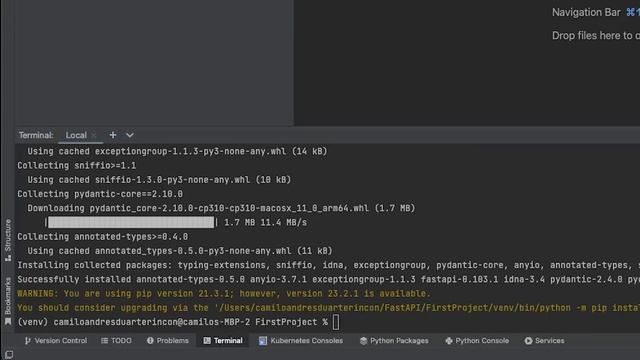
Task: Click the 'You should consider upgrading' line
Action: [329, 308]
